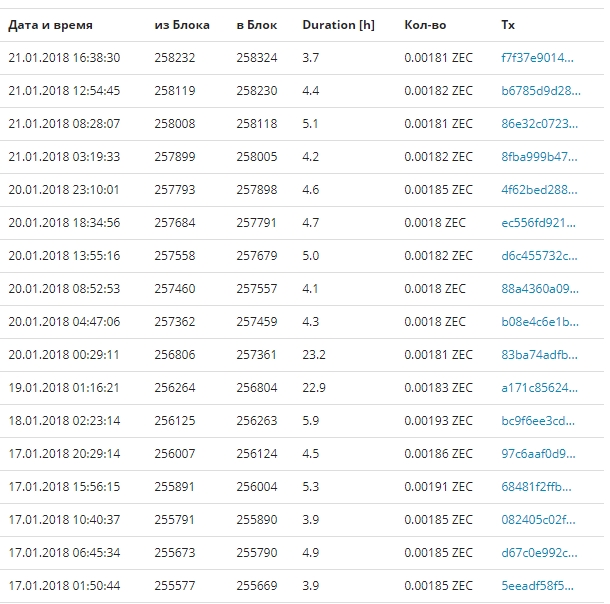The height and width of the screenshot is (604, 610).
Task: Open transaction link b6785d9d28...
Action: tap(541, 91)
